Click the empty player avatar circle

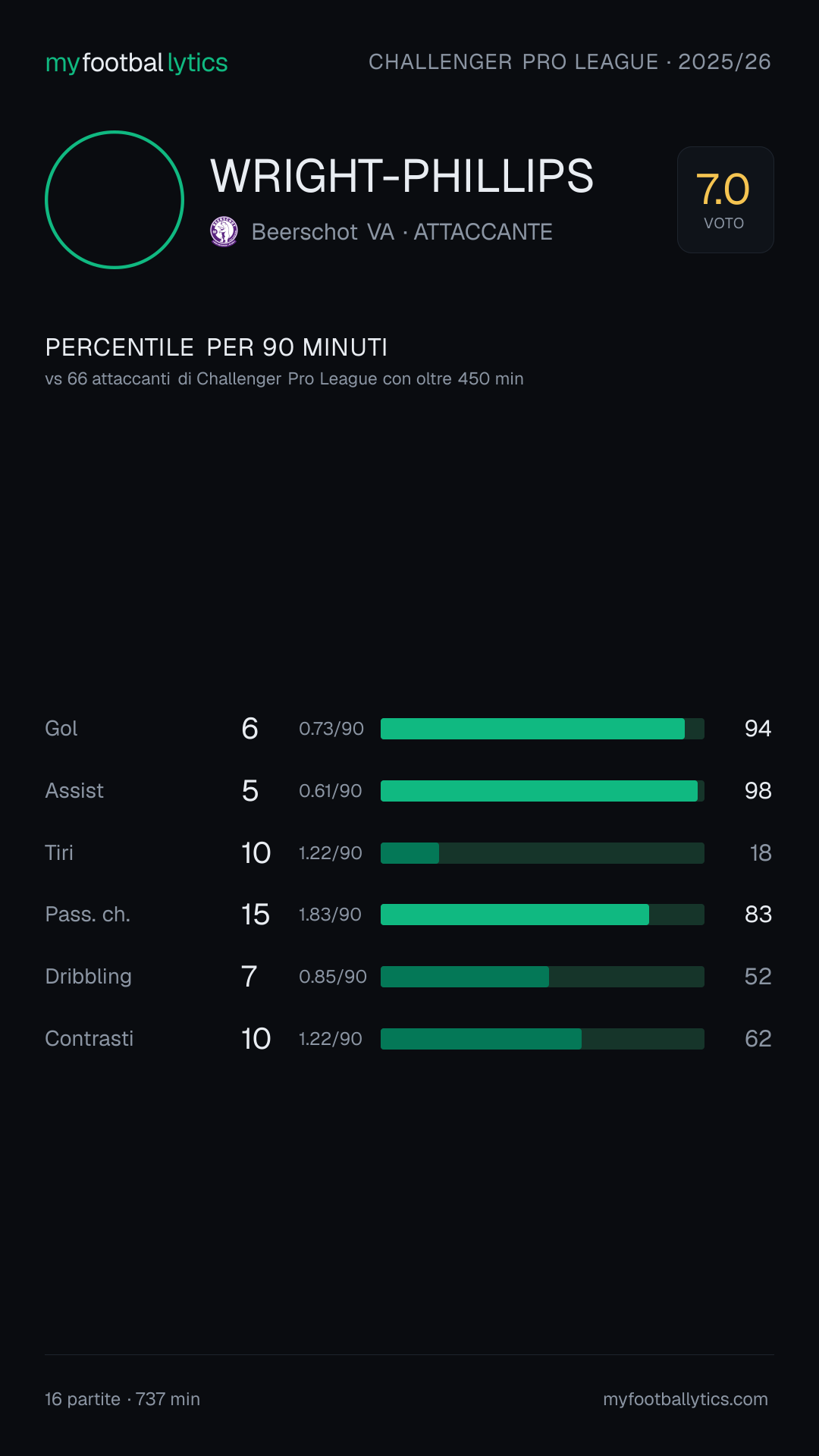pyautogui.click(x=115, y=199)
